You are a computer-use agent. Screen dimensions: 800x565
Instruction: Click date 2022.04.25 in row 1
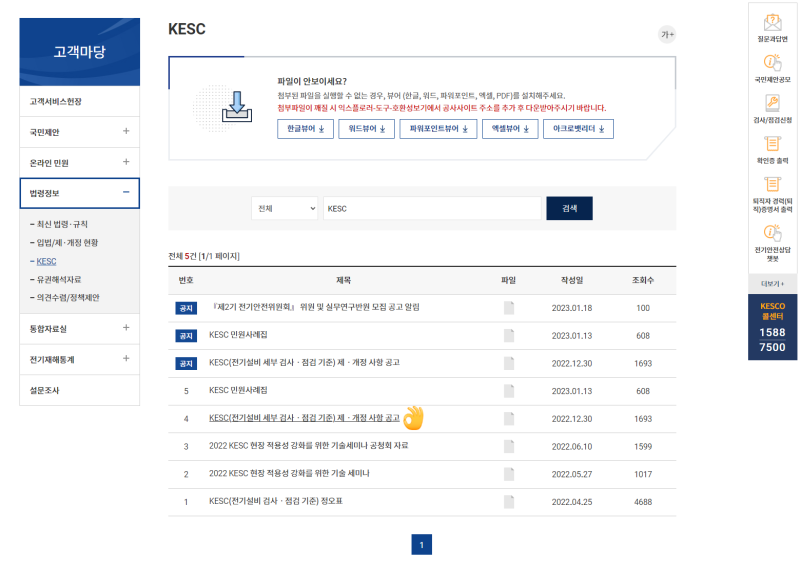(x=572, y=502)
